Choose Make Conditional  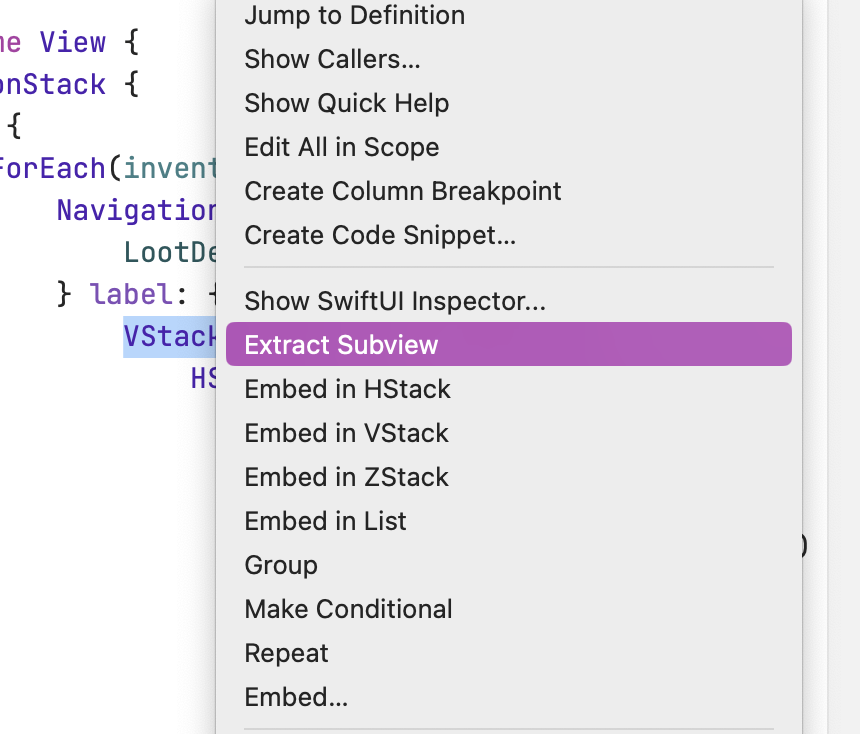tap(348, 609)
